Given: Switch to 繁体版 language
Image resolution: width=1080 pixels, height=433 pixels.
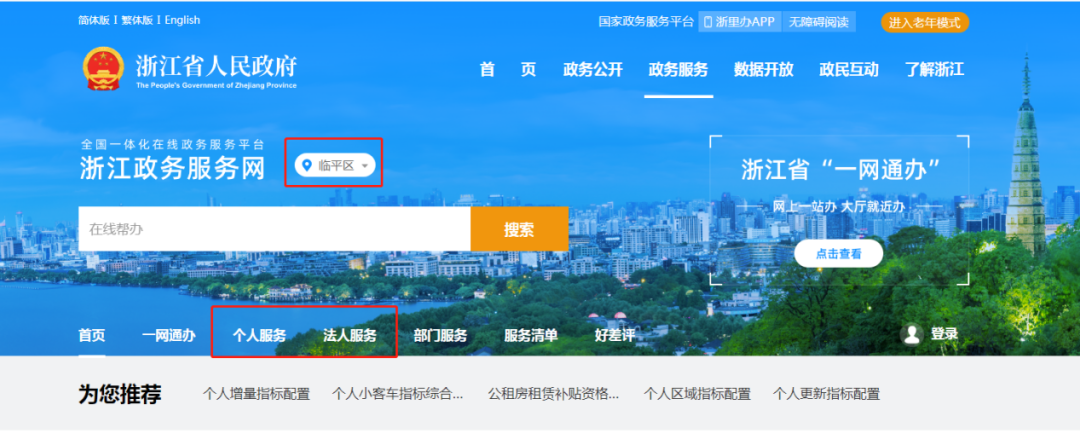Looking at the screenshot, I should point(137,20).
